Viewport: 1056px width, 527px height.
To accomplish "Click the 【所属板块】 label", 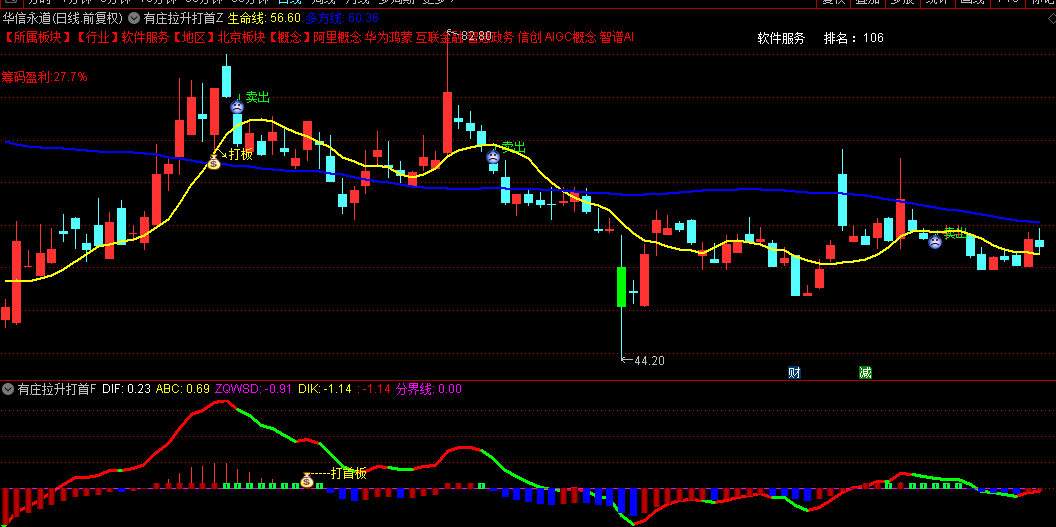I will click(x=38, y=37).
